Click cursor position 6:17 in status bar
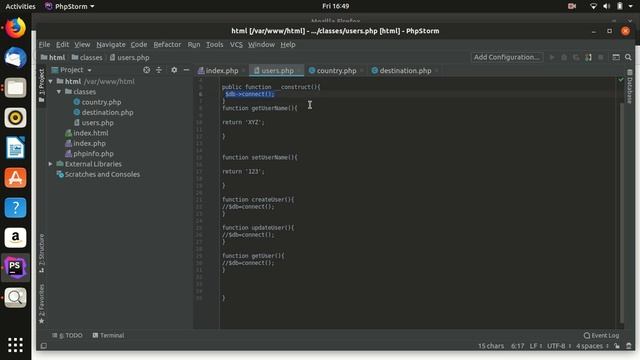640x360 pixels. pos(518,346)
